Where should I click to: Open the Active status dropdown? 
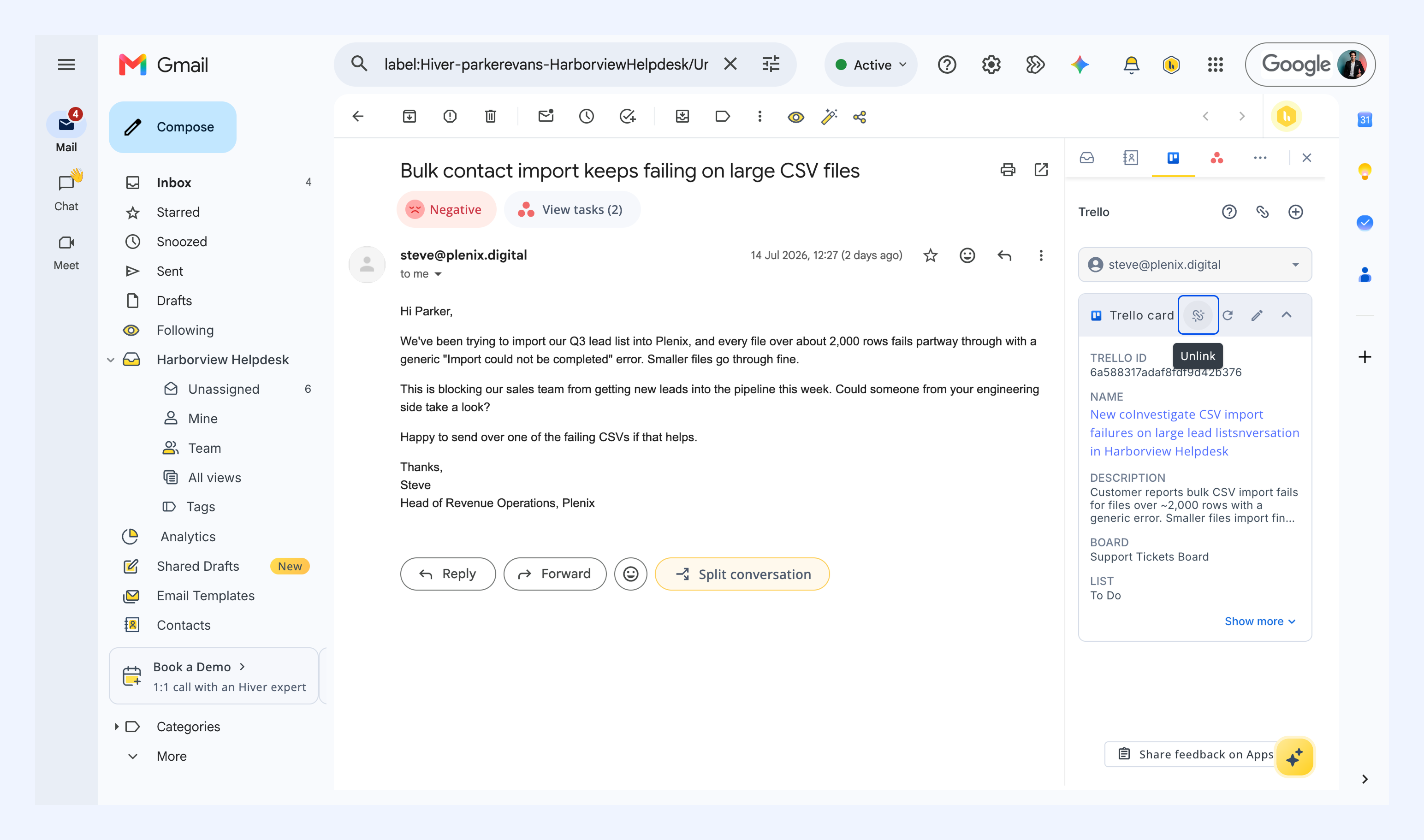871,65
